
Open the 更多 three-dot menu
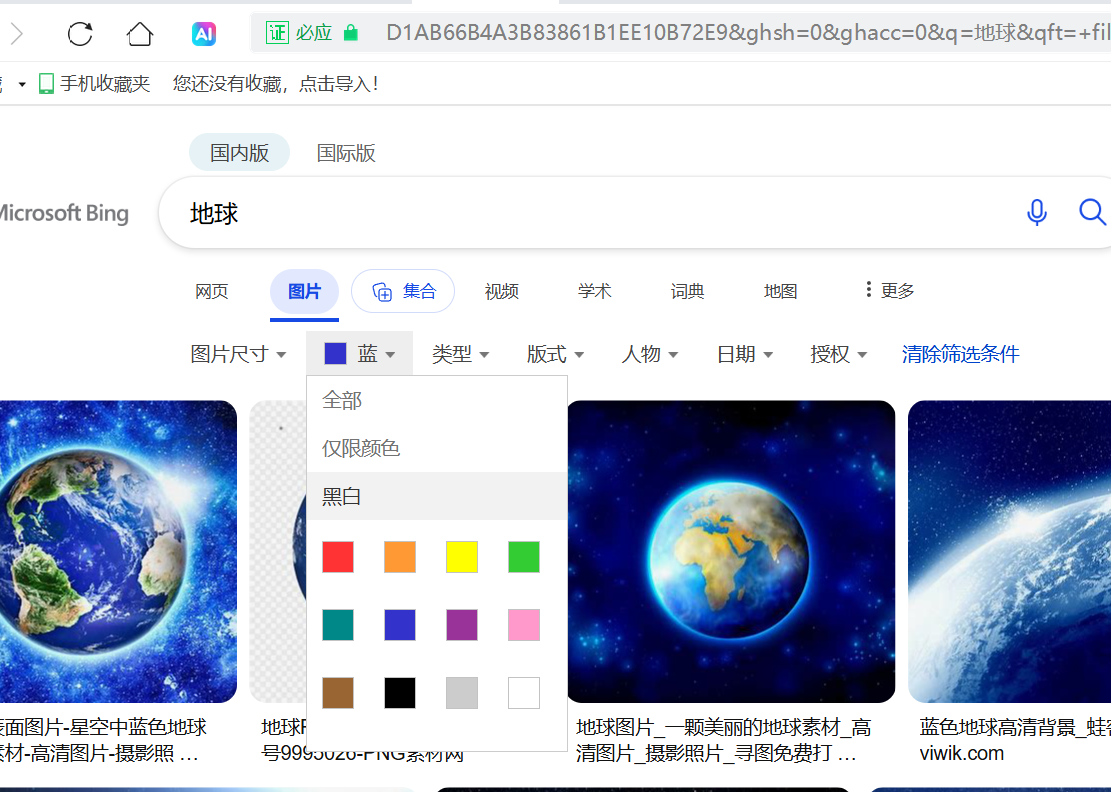pos(890,290)
